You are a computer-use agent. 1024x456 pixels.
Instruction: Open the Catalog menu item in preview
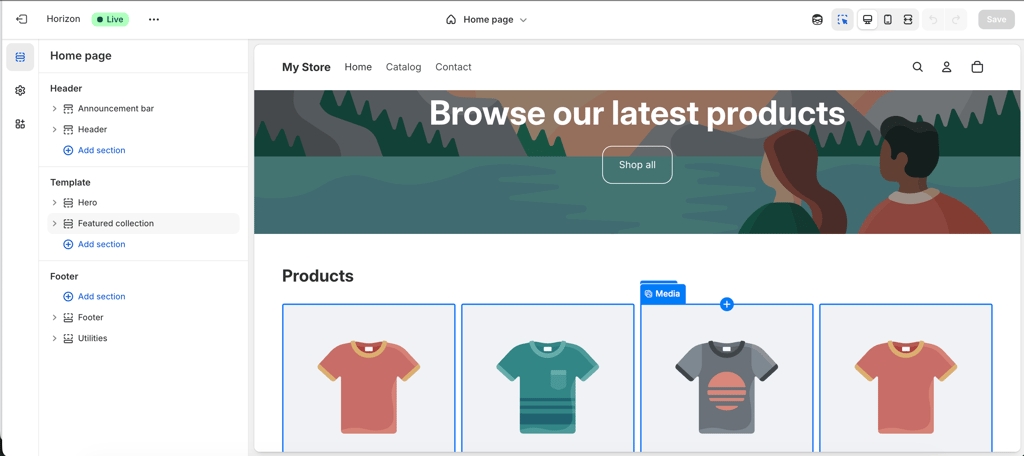click(x=404, y=67)
